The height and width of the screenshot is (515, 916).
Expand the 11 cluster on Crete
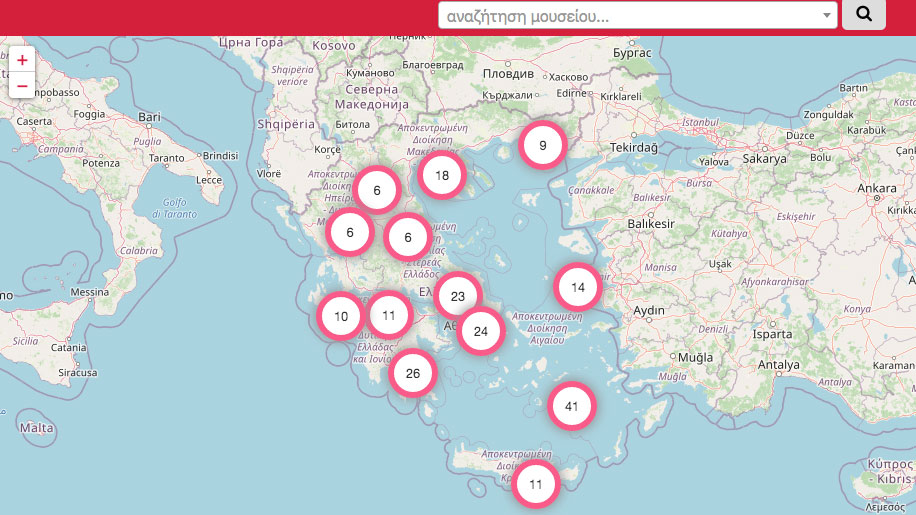point(536,485)
